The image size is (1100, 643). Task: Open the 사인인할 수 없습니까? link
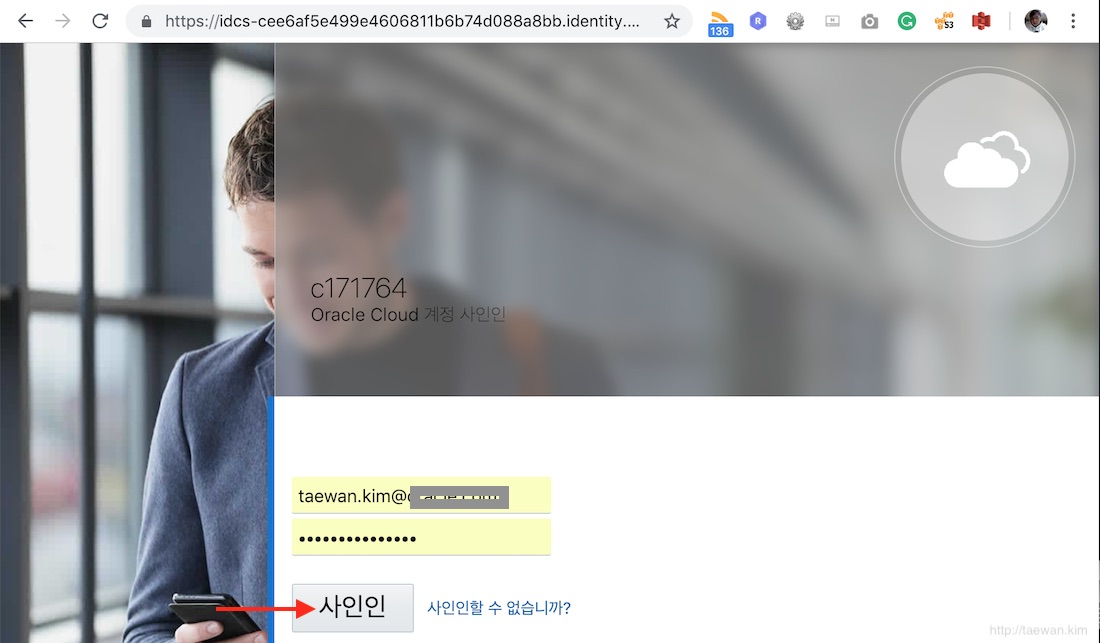click(499, 607)
